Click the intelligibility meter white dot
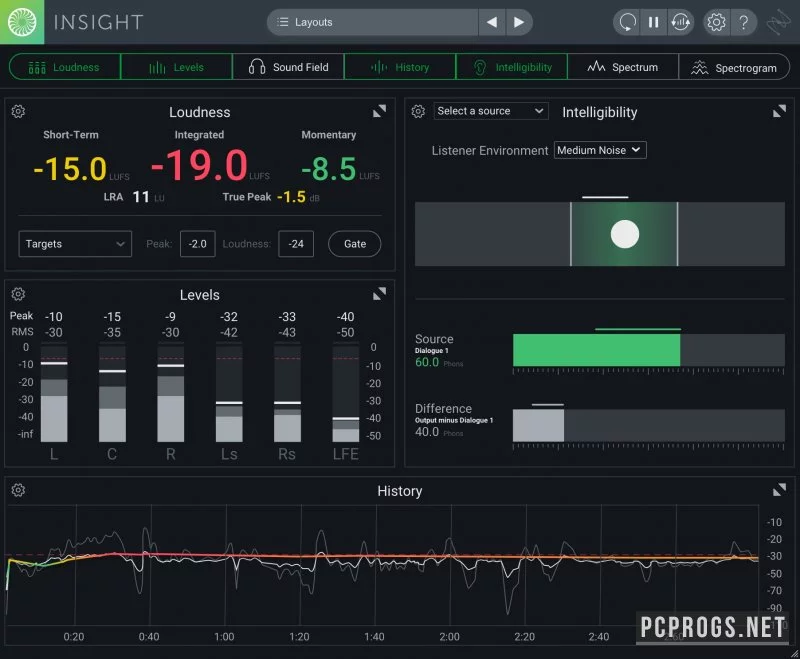 click(x=624, y=234)
